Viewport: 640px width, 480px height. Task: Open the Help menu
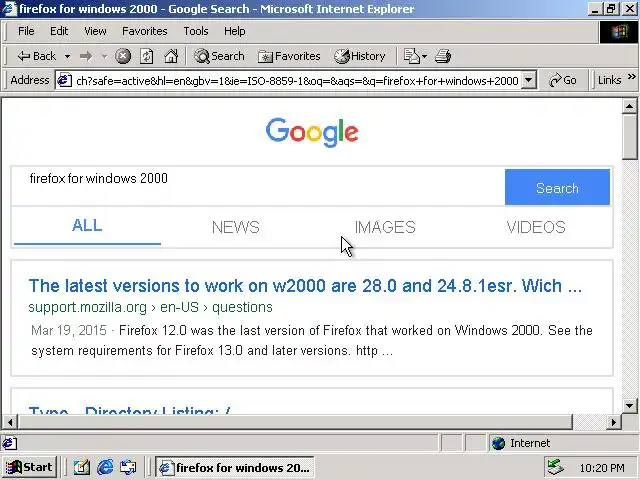click(x=235, y=31)
